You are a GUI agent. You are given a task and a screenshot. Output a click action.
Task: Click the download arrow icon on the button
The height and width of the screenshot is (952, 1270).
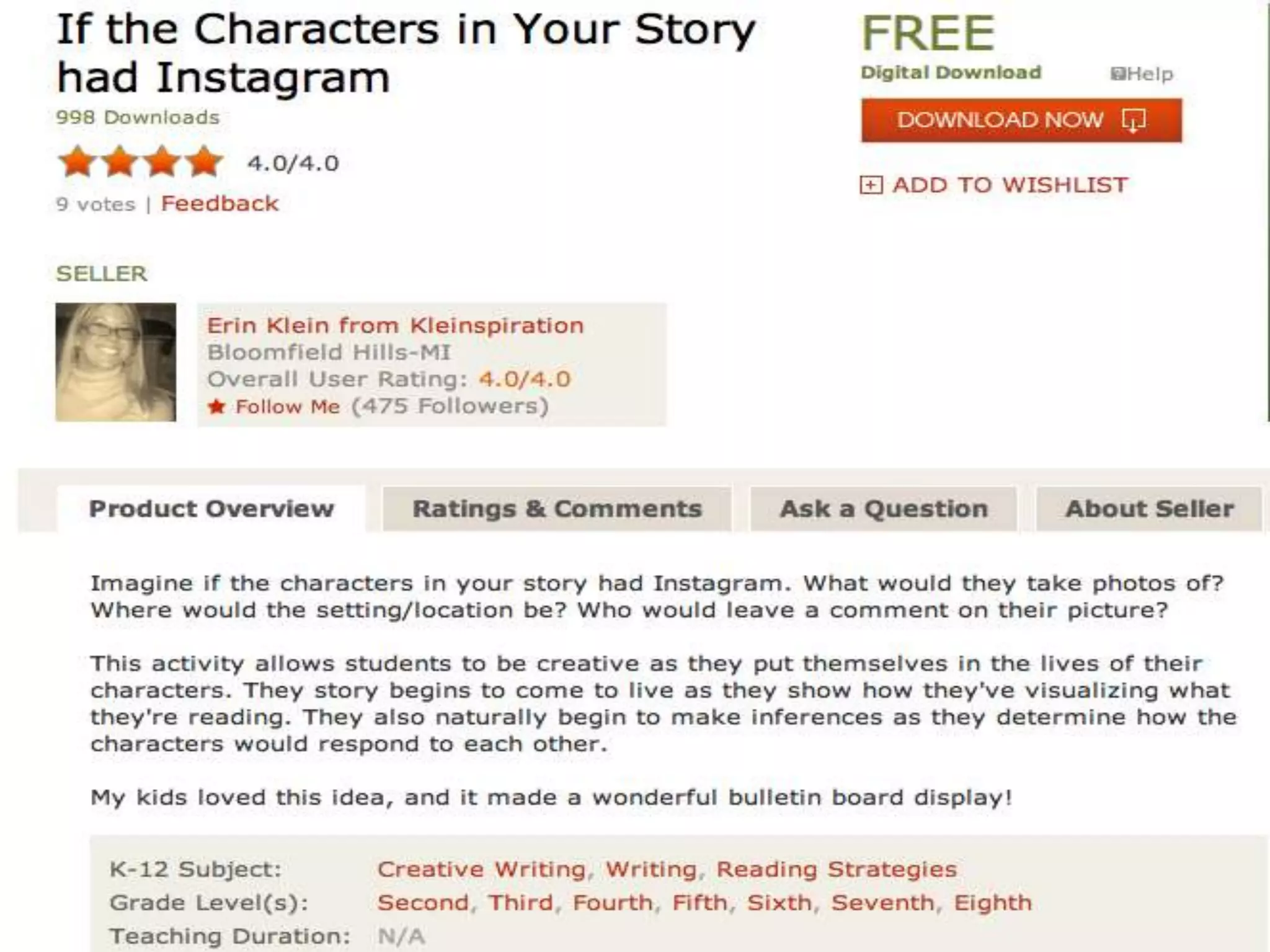(x=1133, y=120)
